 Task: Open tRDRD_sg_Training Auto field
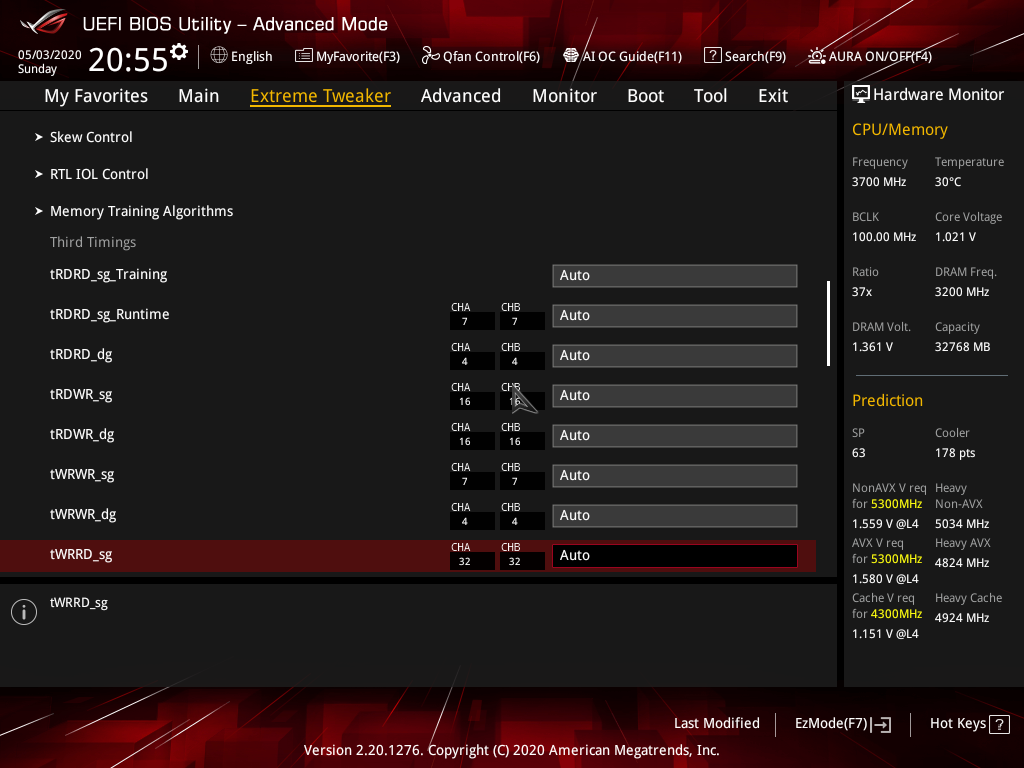675,276
